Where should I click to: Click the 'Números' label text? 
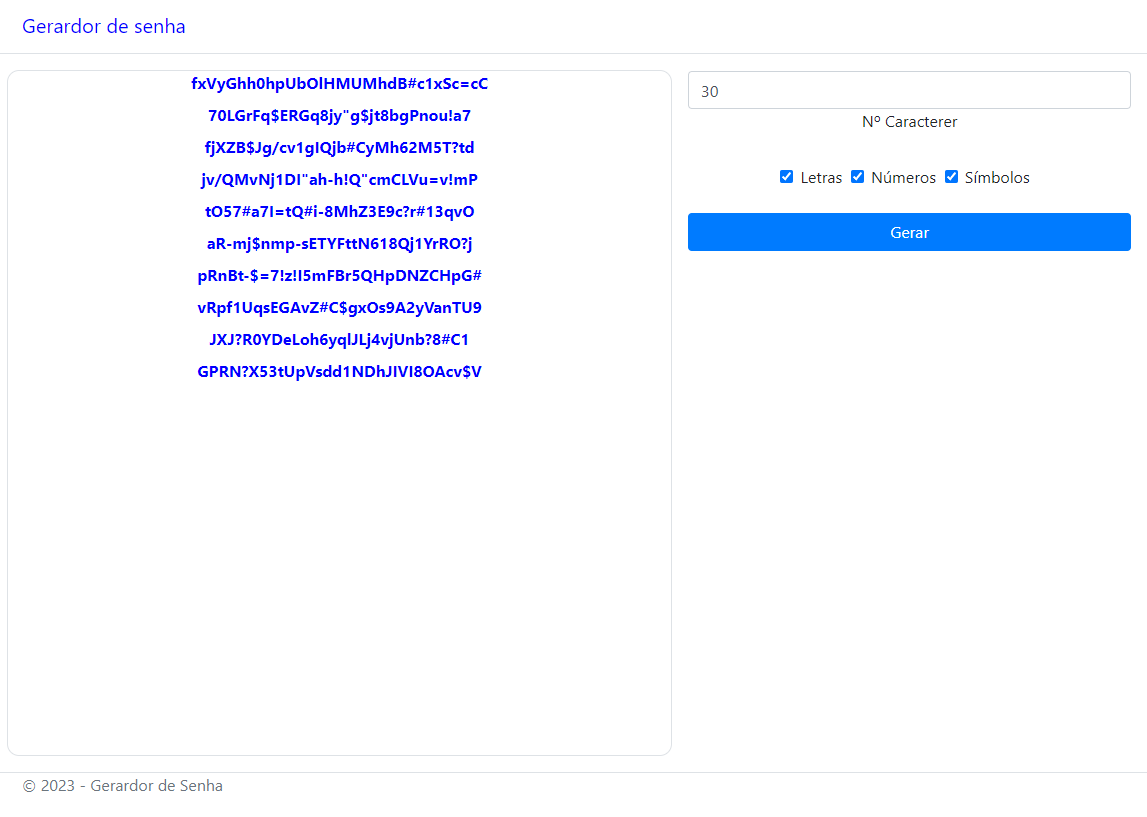903,178
